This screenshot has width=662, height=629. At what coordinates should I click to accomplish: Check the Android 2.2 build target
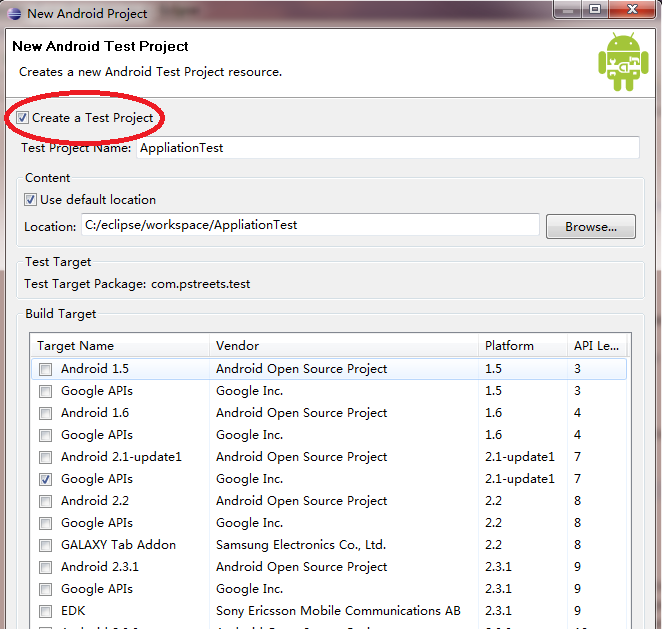coord(45,501)
